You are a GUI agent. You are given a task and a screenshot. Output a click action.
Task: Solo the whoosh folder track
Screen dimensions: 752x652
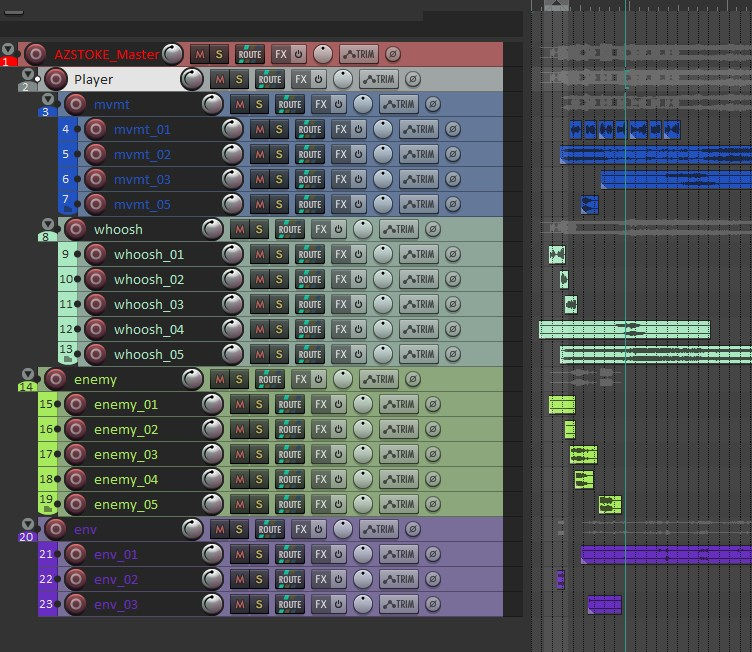259,229
